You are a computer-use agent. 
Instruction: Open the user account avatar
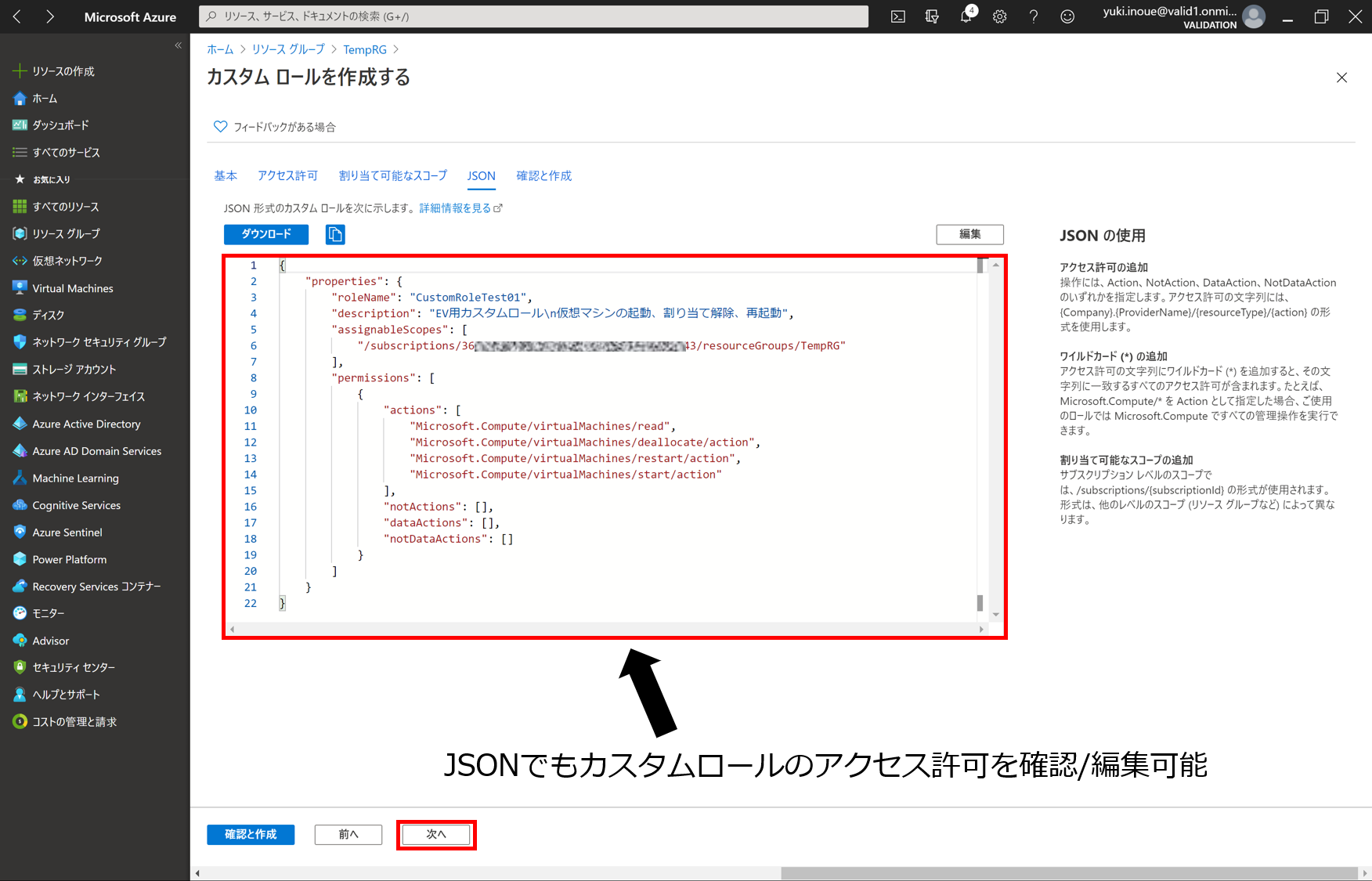click(x=1254, y=16)
